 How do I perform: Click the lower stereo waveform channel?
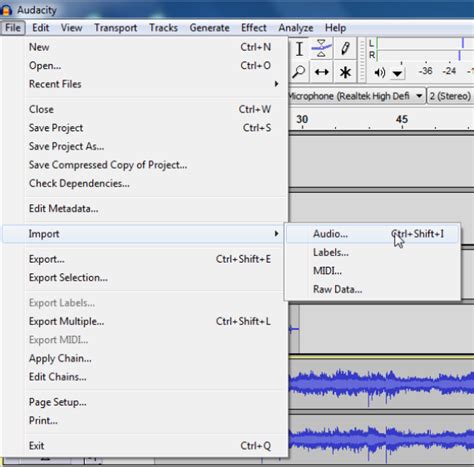coord(381,438)
